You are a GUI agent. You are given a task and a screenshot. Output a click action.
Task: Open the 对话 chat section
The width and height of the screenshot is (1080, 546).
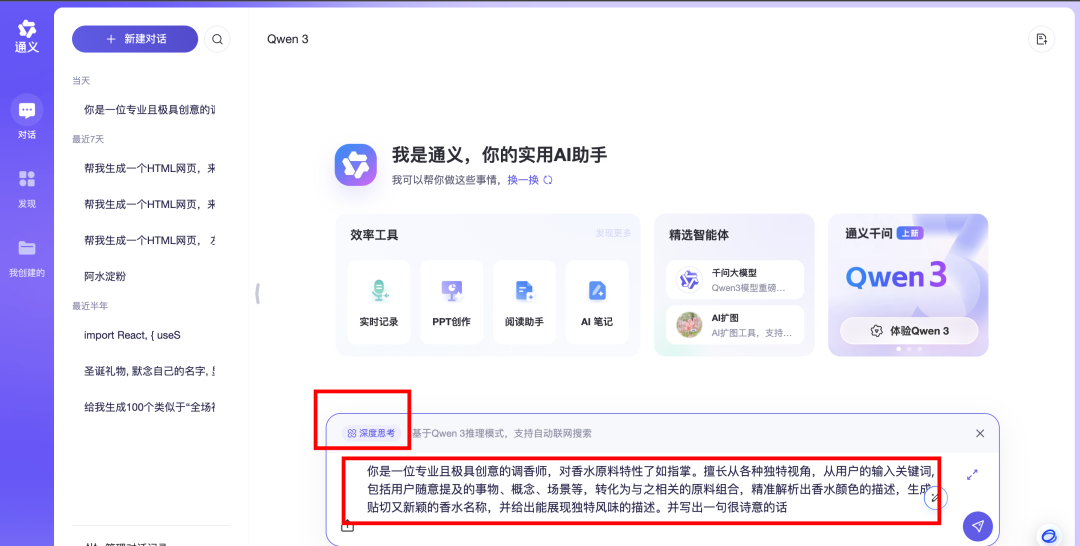click(x=27, y=118)
